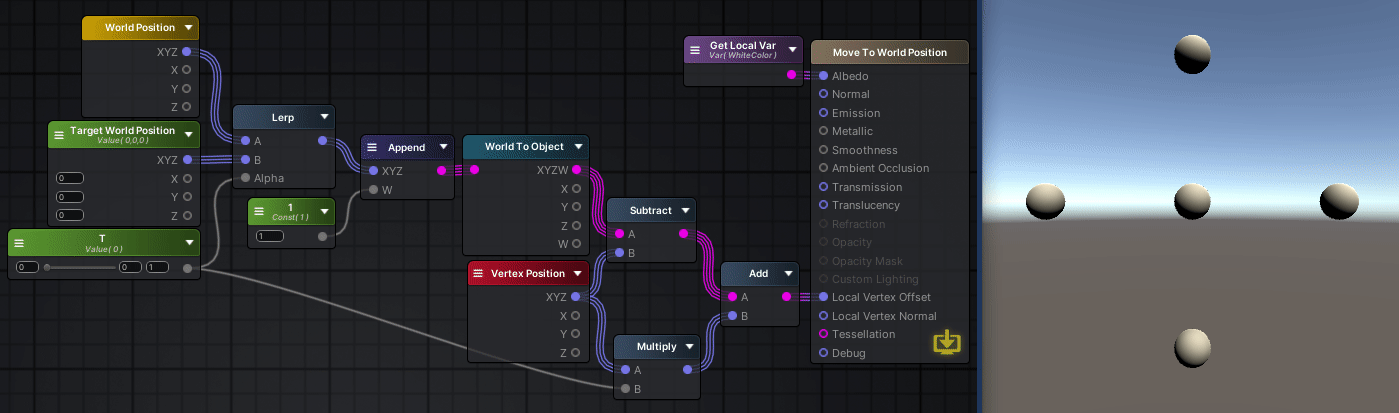Expand the Vertex Position node arrow
This screenshot has width=1399, height=413.
[580, 273]
